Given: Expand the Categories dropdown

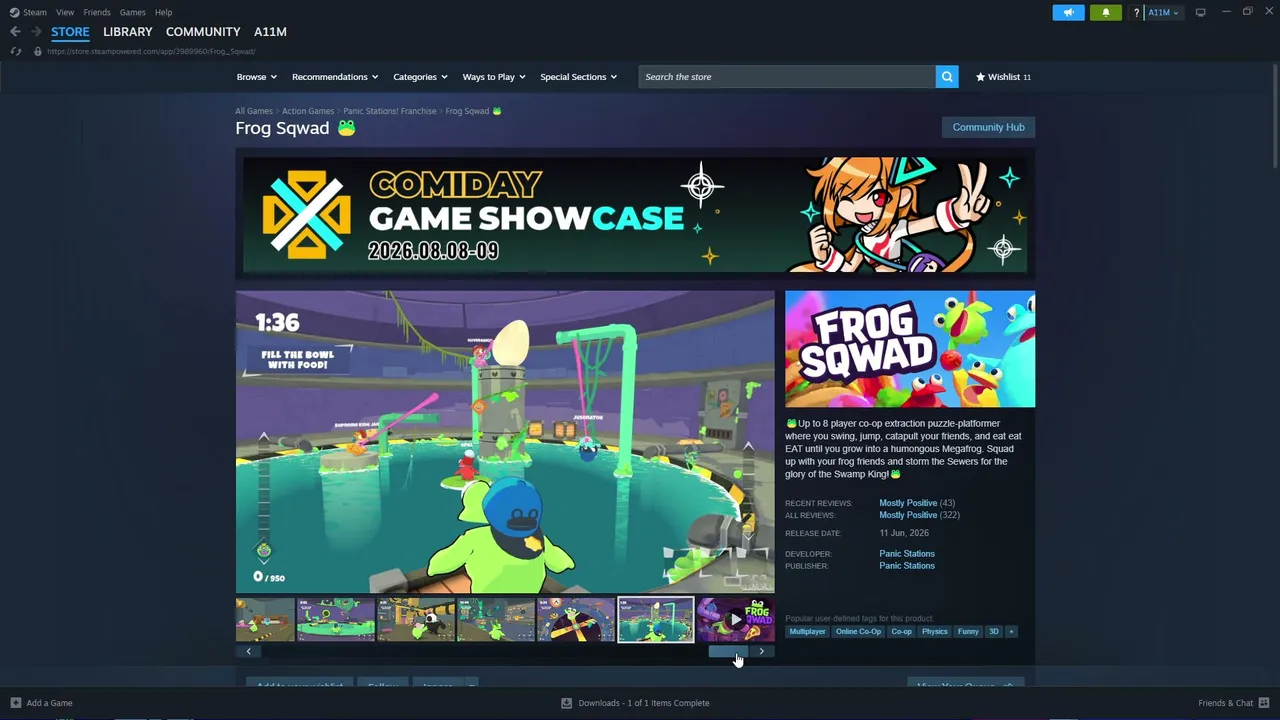Looking at the screenshot, I should point(420,77).
